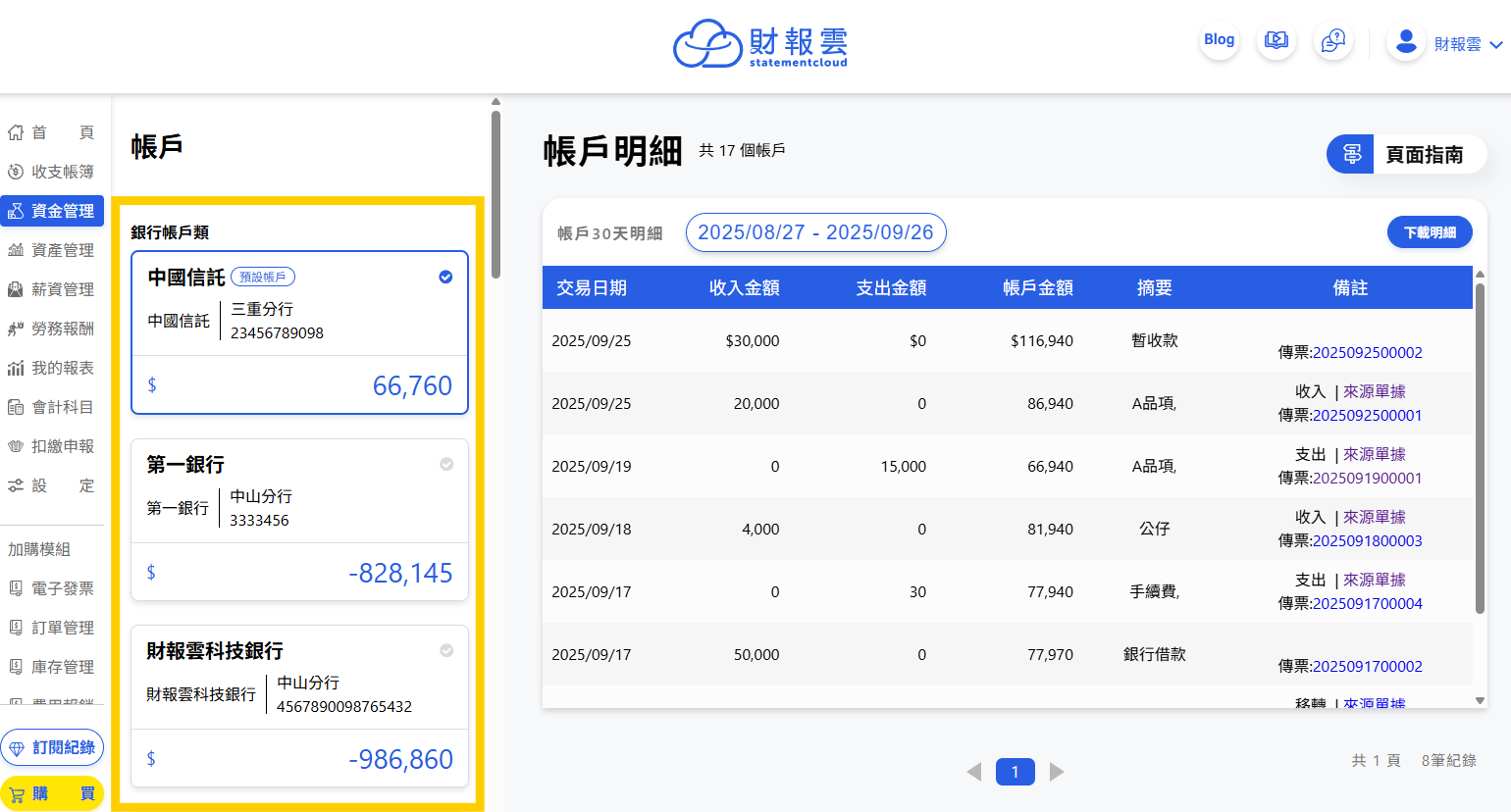This screenshot has height=812, width=1511.
Task: Select the 中國信託 account checkmark
Action: [445, 277]
